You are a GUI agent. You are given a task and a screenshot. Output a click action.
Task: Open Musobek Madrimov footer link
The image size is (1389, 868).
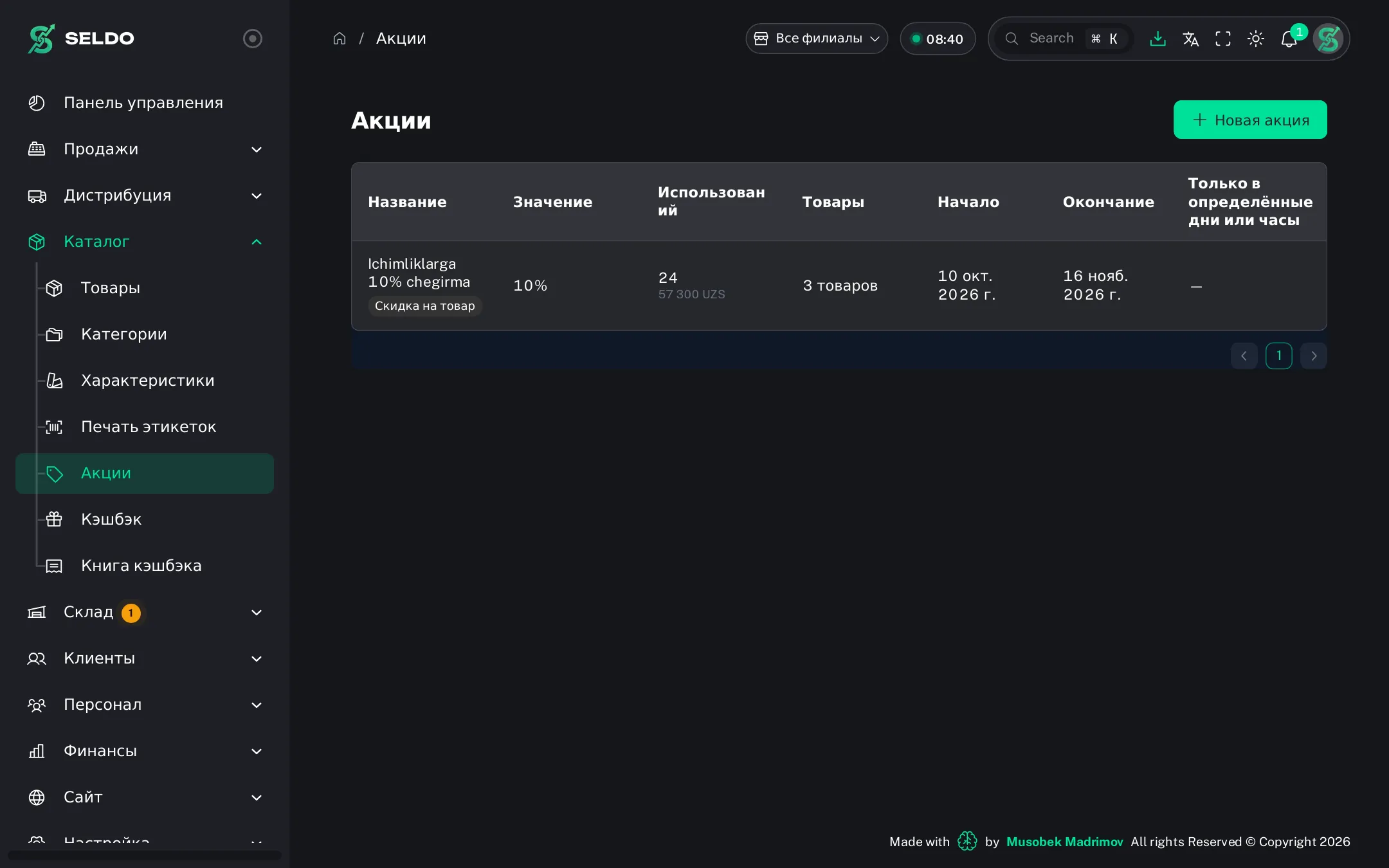(1064, 842)
